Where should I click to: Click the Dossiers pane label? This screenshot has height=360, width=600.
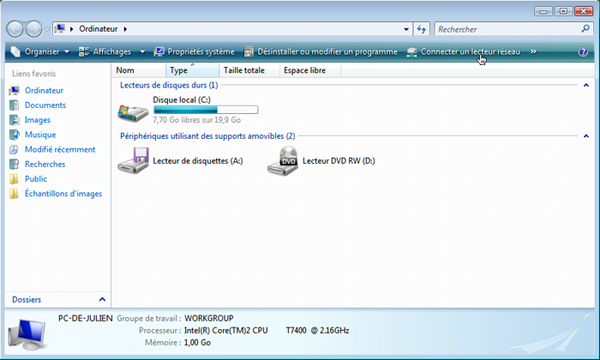26,300
